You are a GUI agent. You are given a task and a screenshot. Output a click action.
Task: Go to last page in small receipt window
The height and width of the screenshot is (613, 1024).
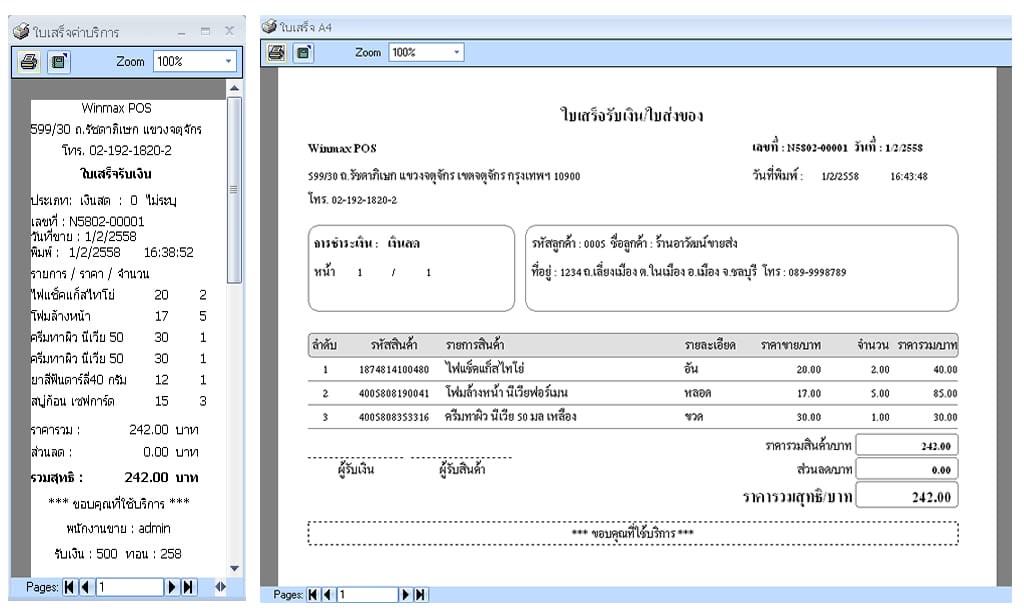click(x=188, y=587)
